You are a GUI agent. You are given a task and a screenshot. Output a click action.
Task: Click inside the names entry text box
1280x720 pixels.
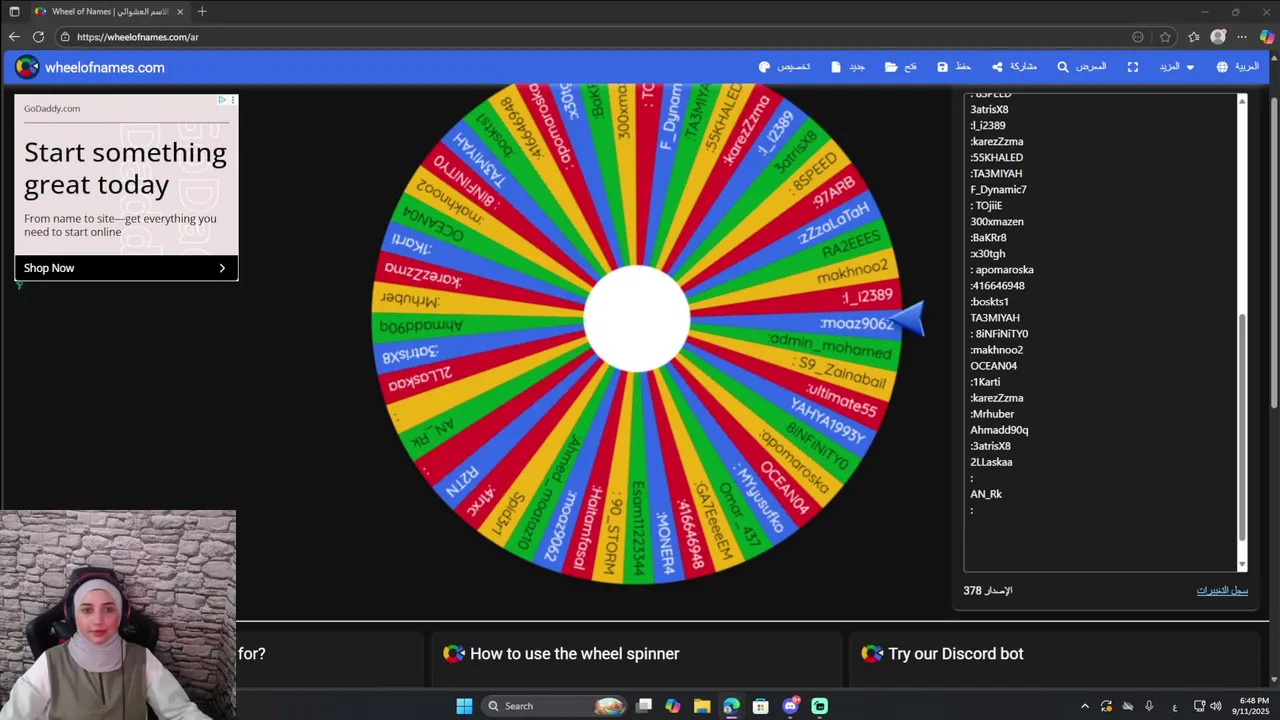click(1100, 332)
